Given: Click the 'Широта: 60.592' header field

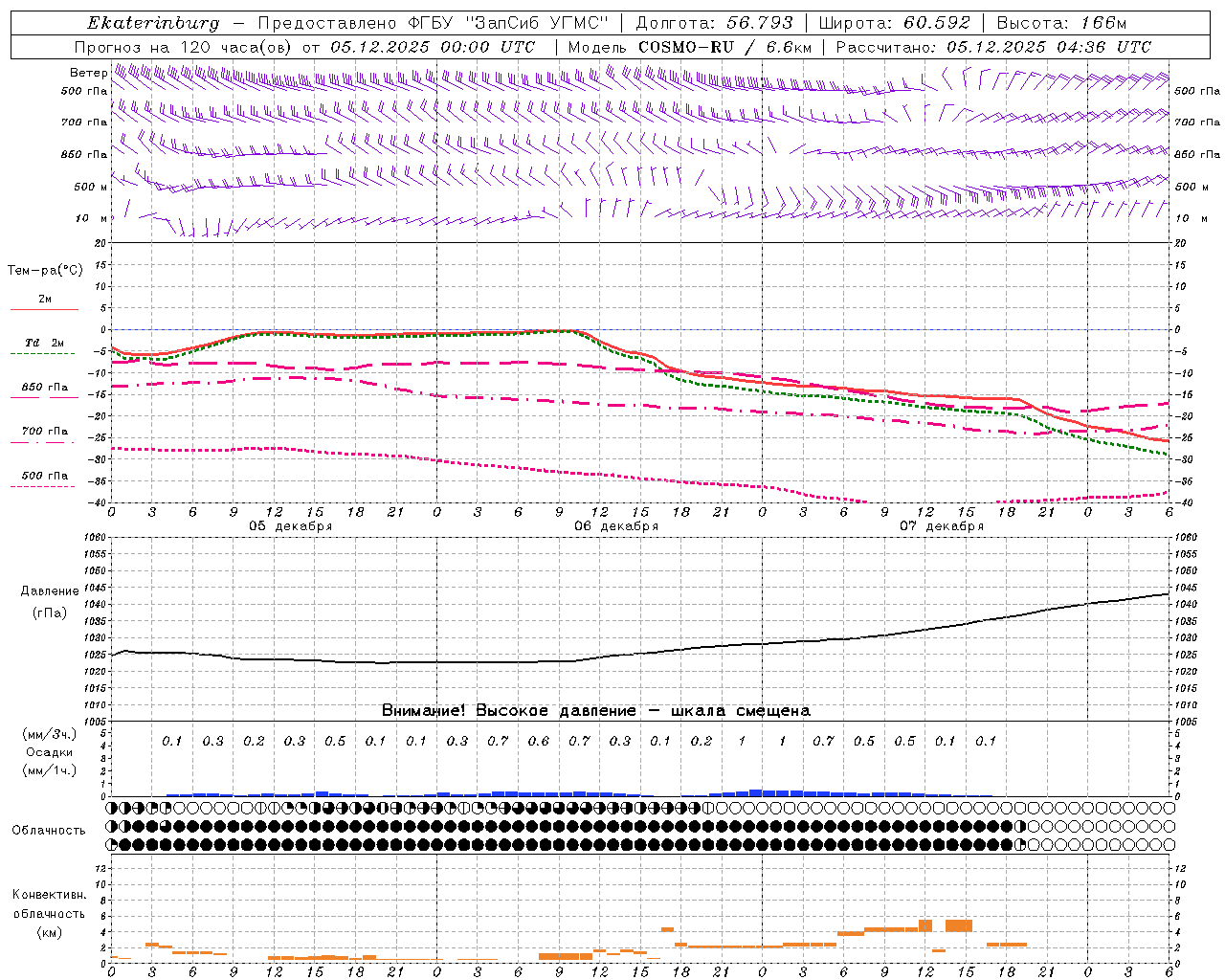Looking at the screenshot, I should 894,23.
